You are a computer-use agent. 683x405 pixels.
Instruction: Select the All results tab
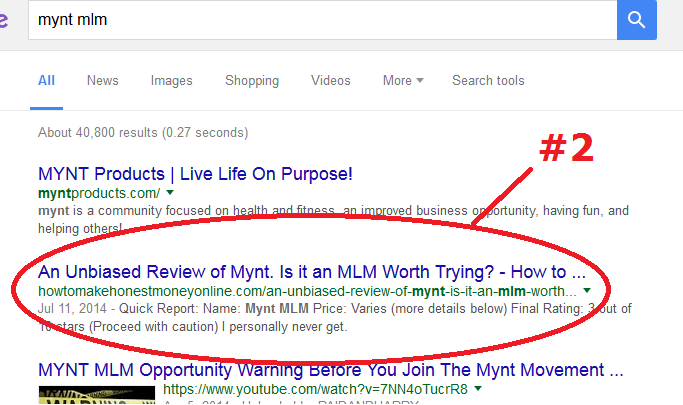pos(46,81)
